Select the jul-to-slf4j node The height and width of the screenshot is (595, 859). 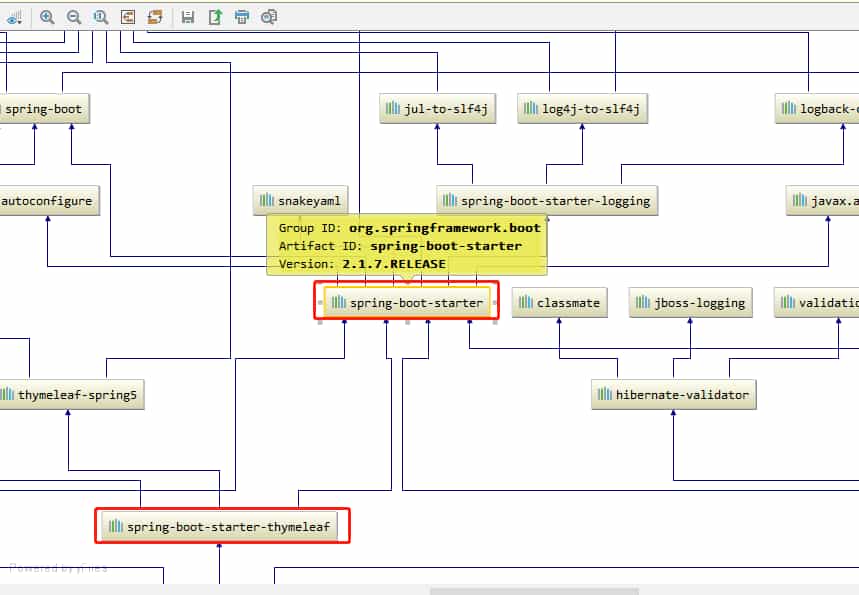[437, 108]
